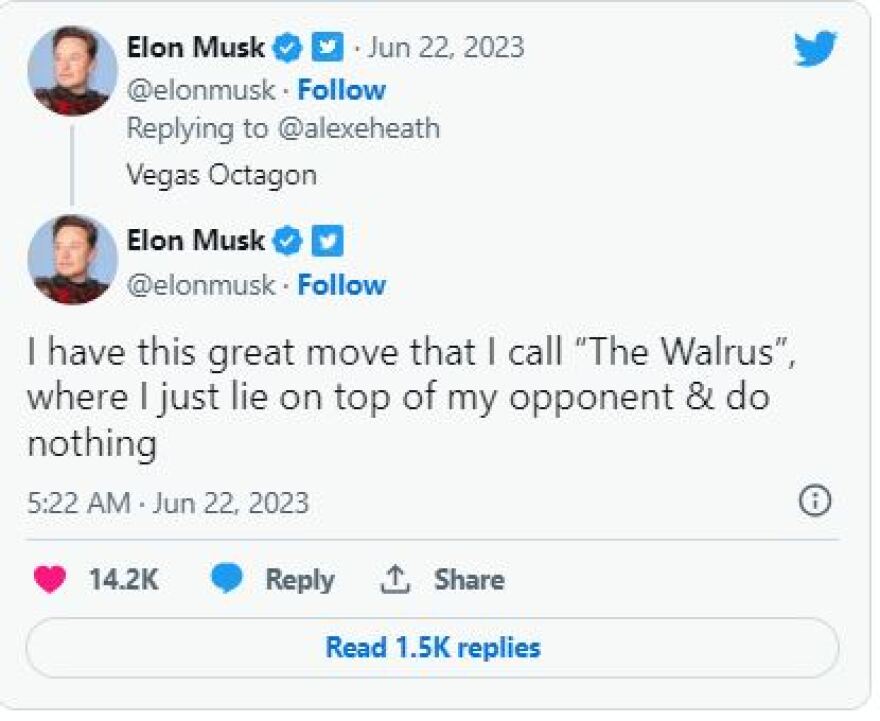Viewport: 880px width, 721px height.
Task: Click the Read 1.5K replies button
Action: pyautogui.click(x=432, y=648)
